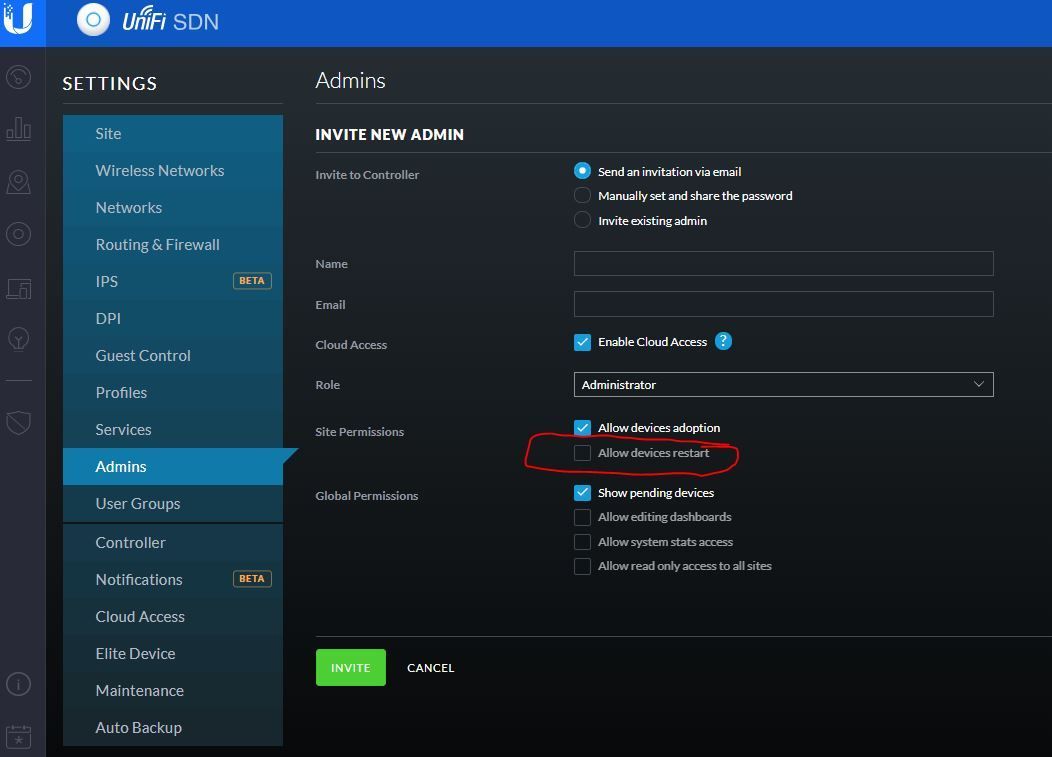Check Allow editing dashboards option
The image size is (1052, 757).
(x=582, y=517)
